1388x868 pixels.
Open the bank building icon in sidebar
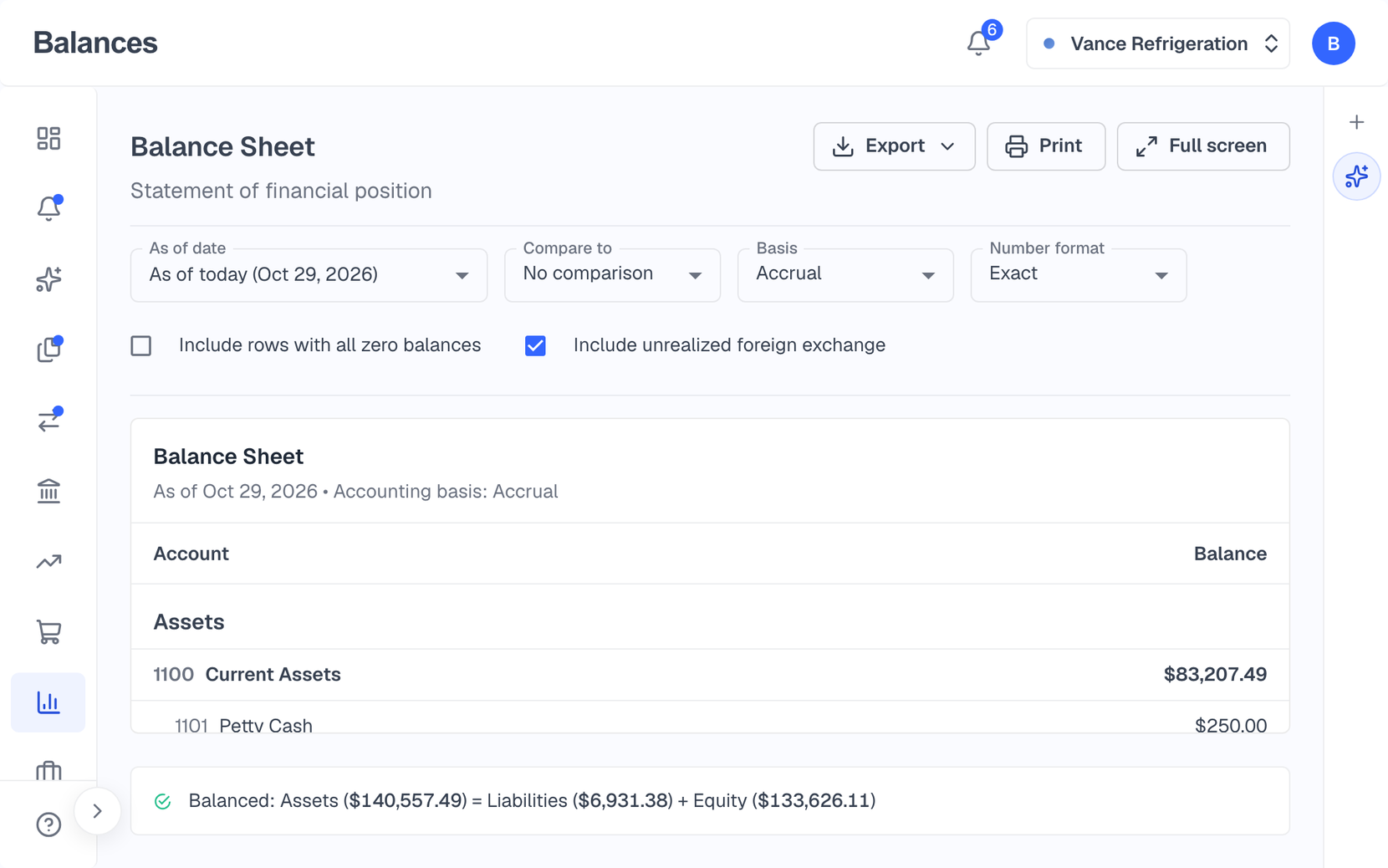click(x=48, y=491)
